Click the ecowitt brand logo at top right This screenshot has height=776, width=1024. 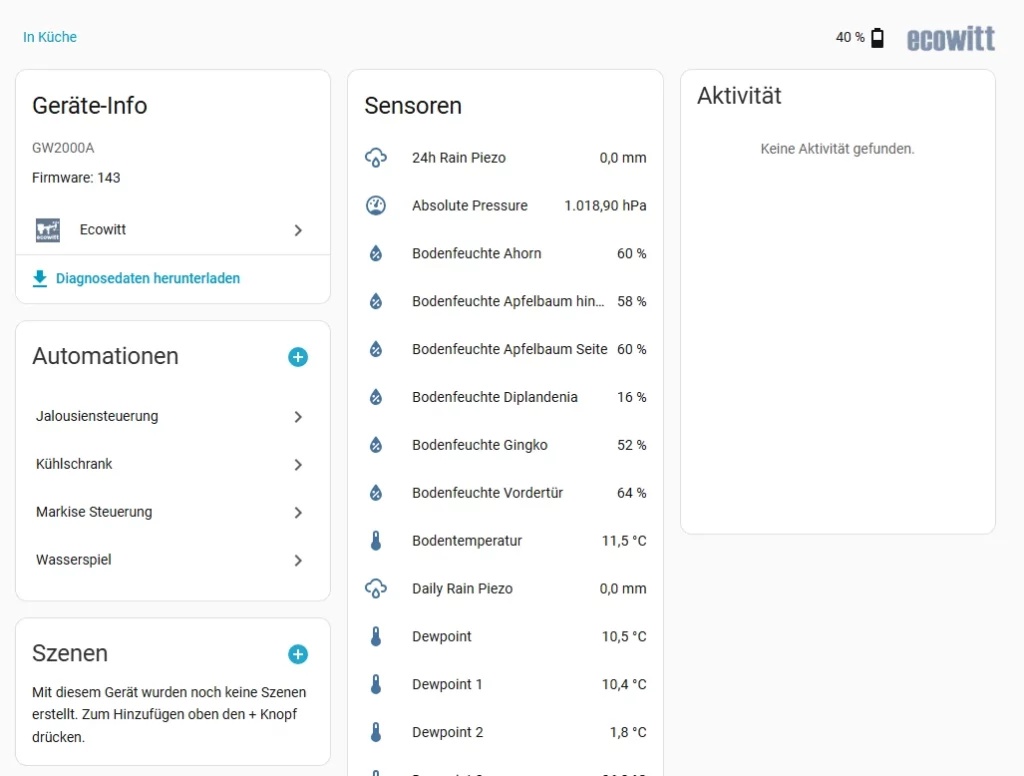pyautogui.click(x=950, y=39)
